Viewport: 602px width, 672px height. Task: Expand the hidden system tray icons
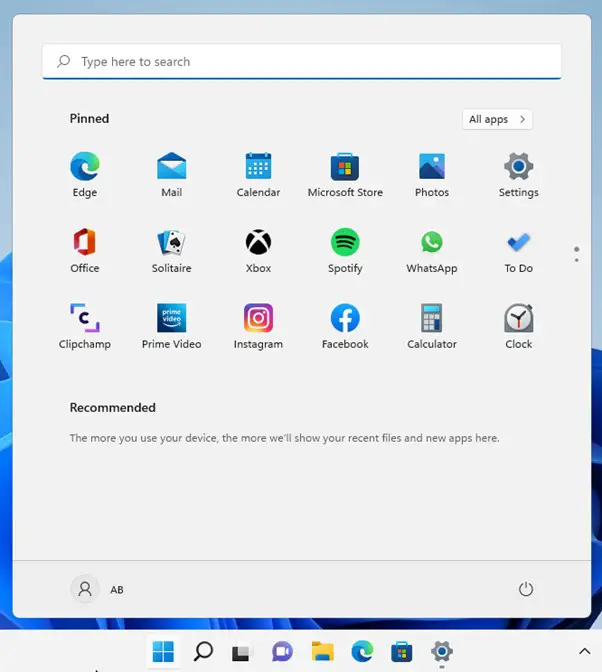[585, 651]
